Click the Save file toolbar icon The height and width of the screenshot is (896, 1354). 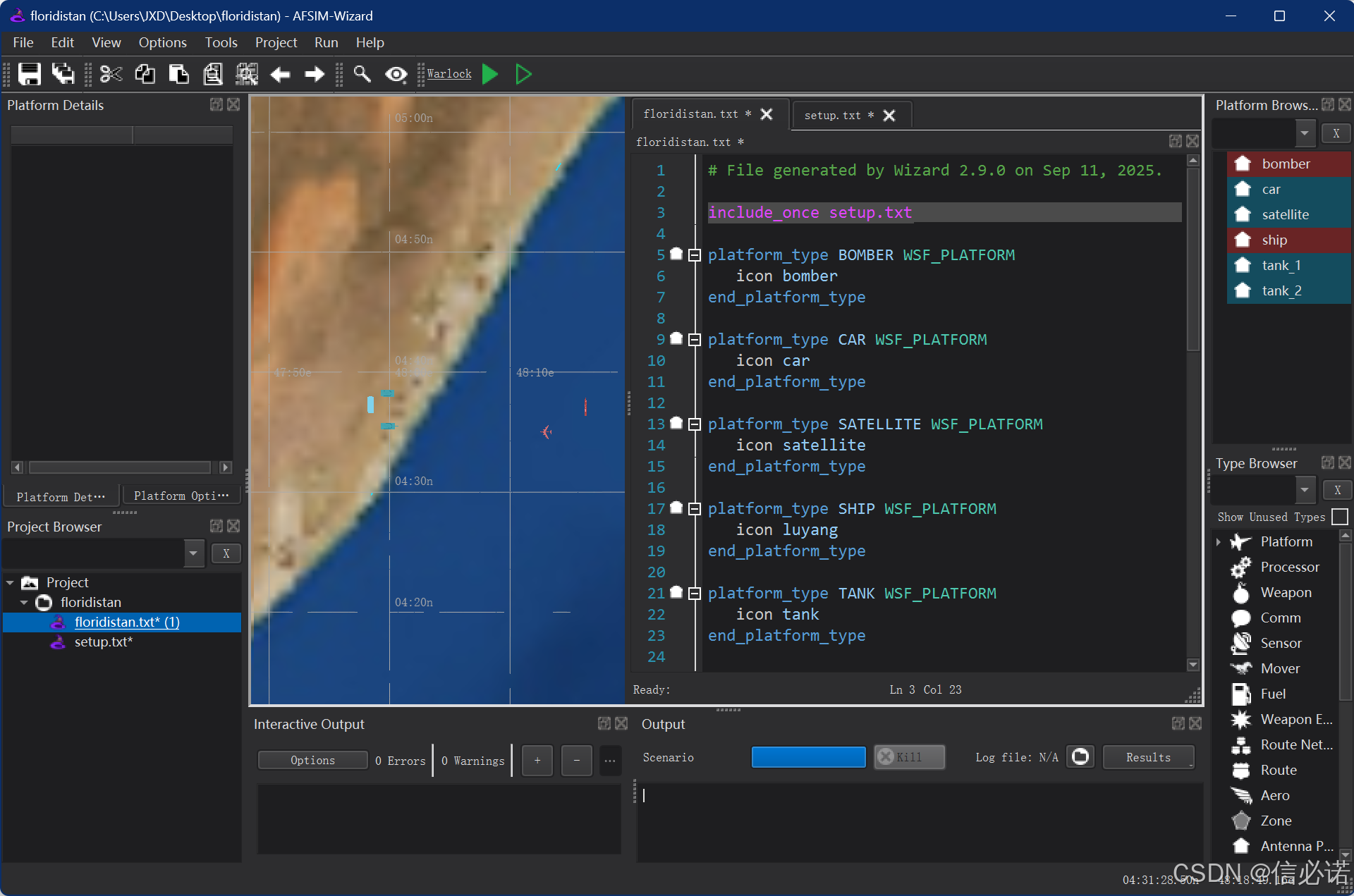click(x=30, y=74)
